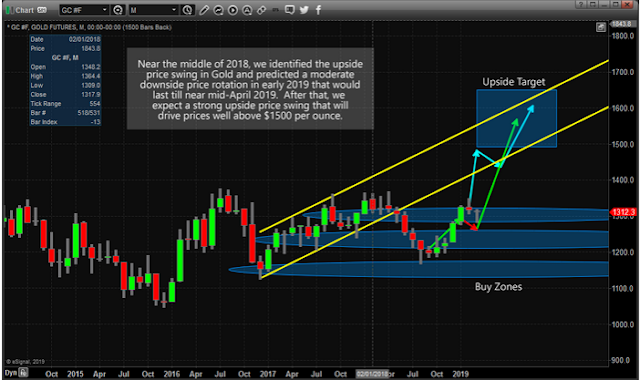Click the small grayed icon before the chat icon
This screenshot has height=380, width=640.
(x=276, y=10)
